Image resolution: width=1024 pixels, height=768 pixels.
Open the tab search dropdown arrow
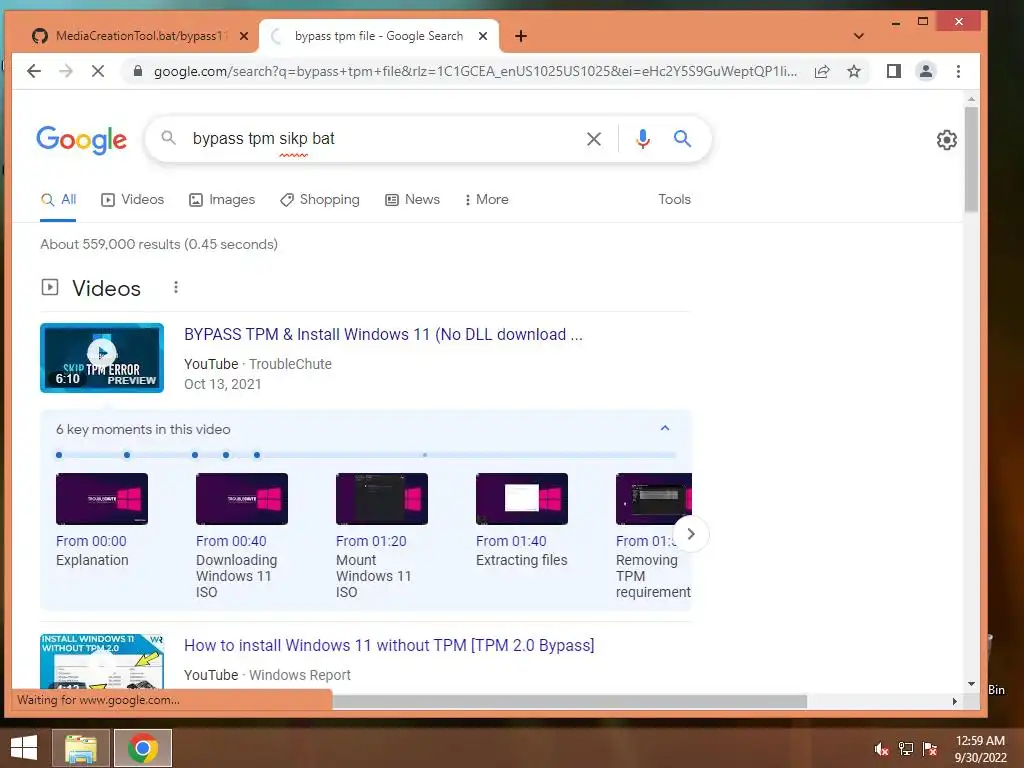pyautogui.click(x=859, y=36)
